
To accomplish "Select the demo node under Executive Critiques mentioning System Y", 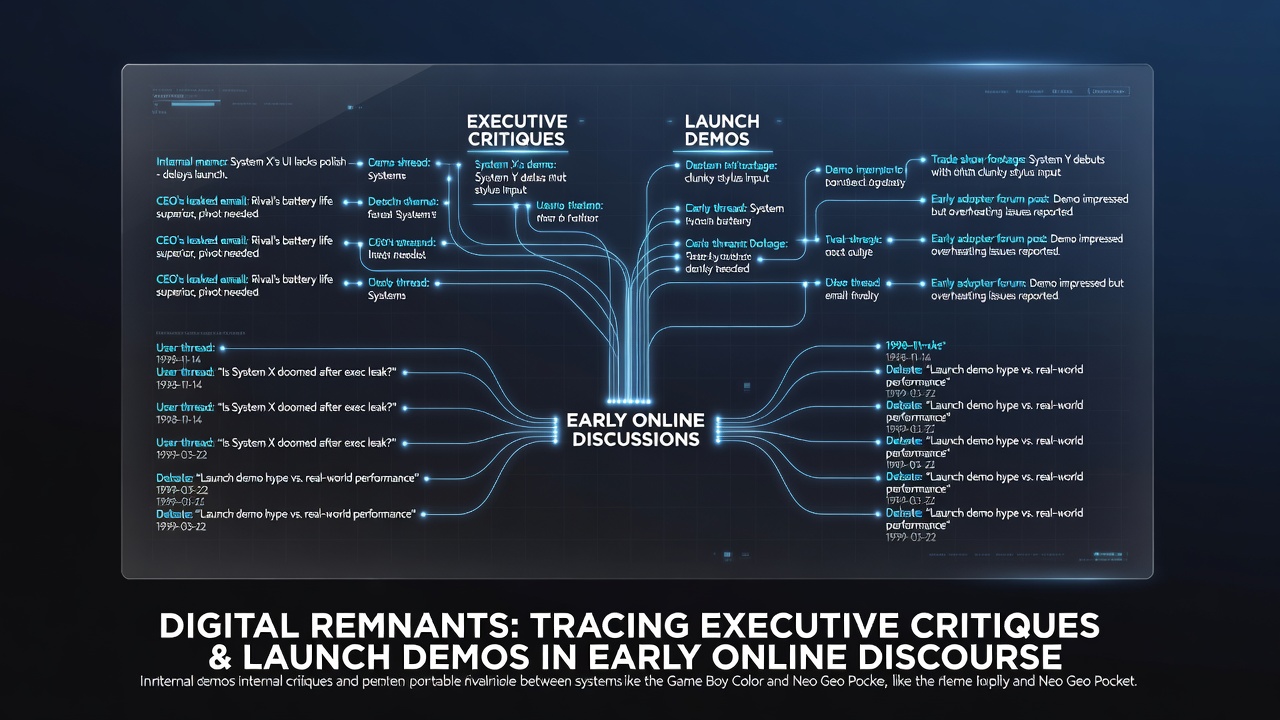I will pyautogui.click(x=520, y=176).
